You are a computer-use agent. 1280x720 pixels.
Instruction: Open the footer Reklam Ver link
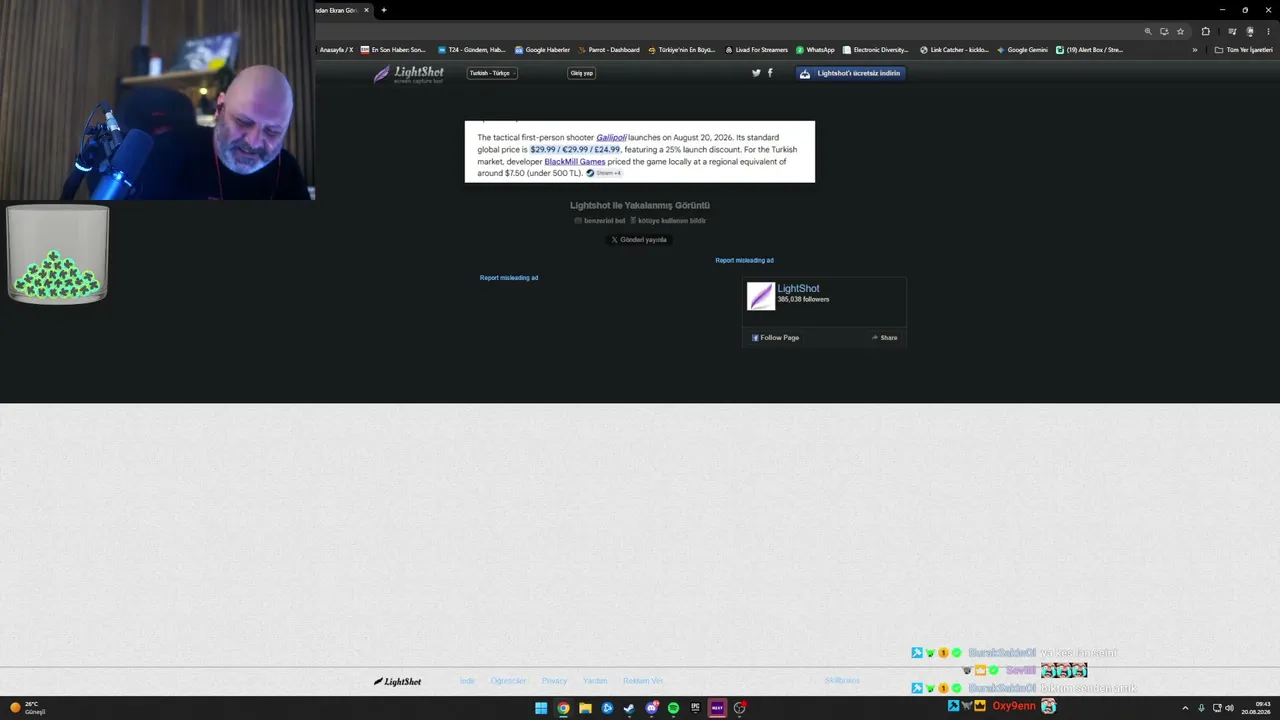[x=643, y=681]
